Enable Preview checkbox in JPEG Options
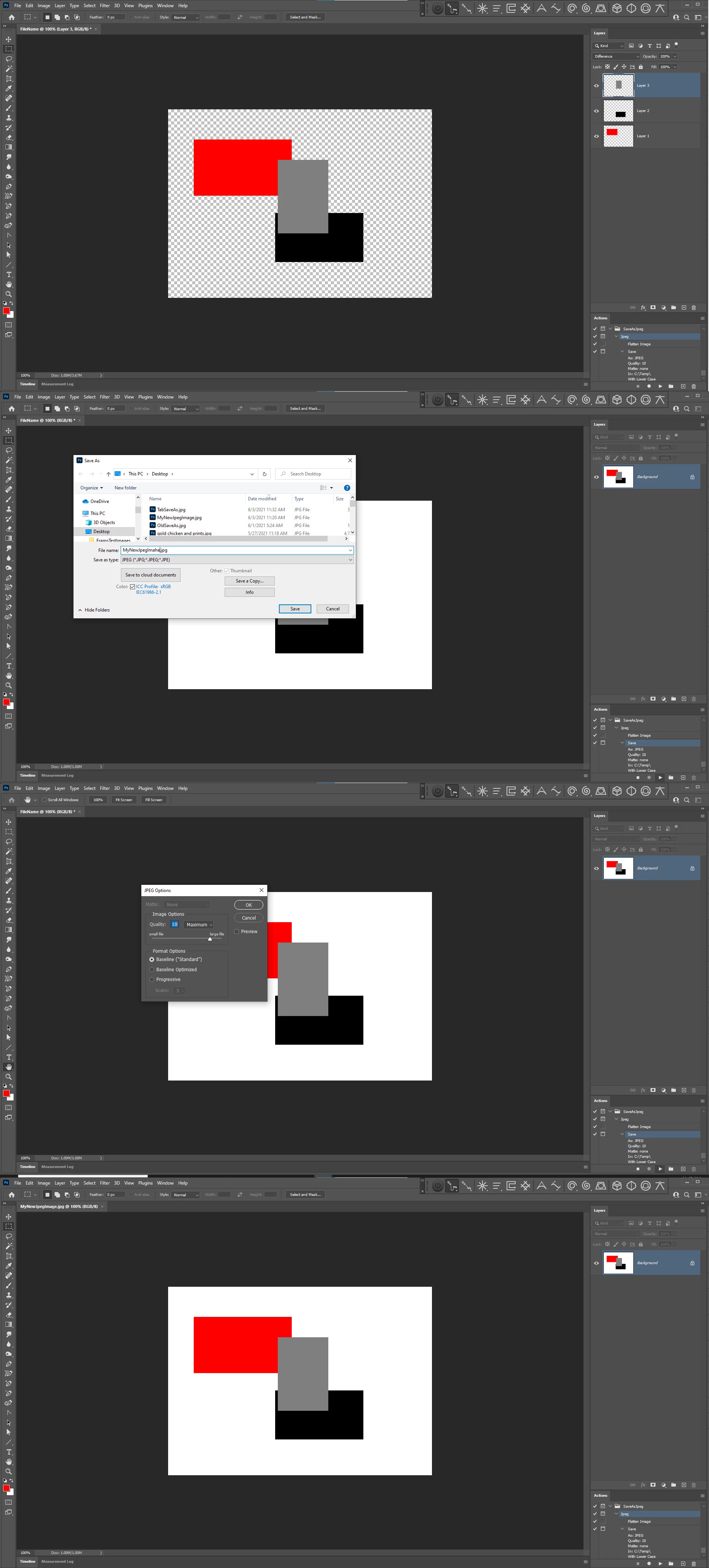Viewport: 709px width, 1568px height. pyautogui.click(x=237, y=931)
